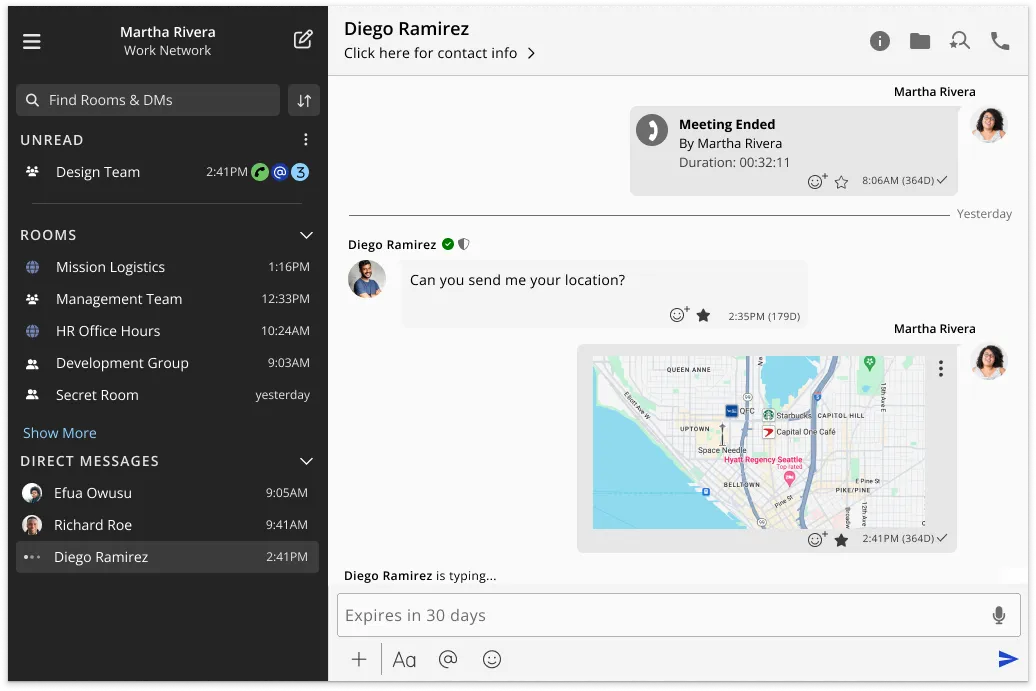Toggle the star on the location request message
This screenshot has width=1036, height=691.
[703, 315]
